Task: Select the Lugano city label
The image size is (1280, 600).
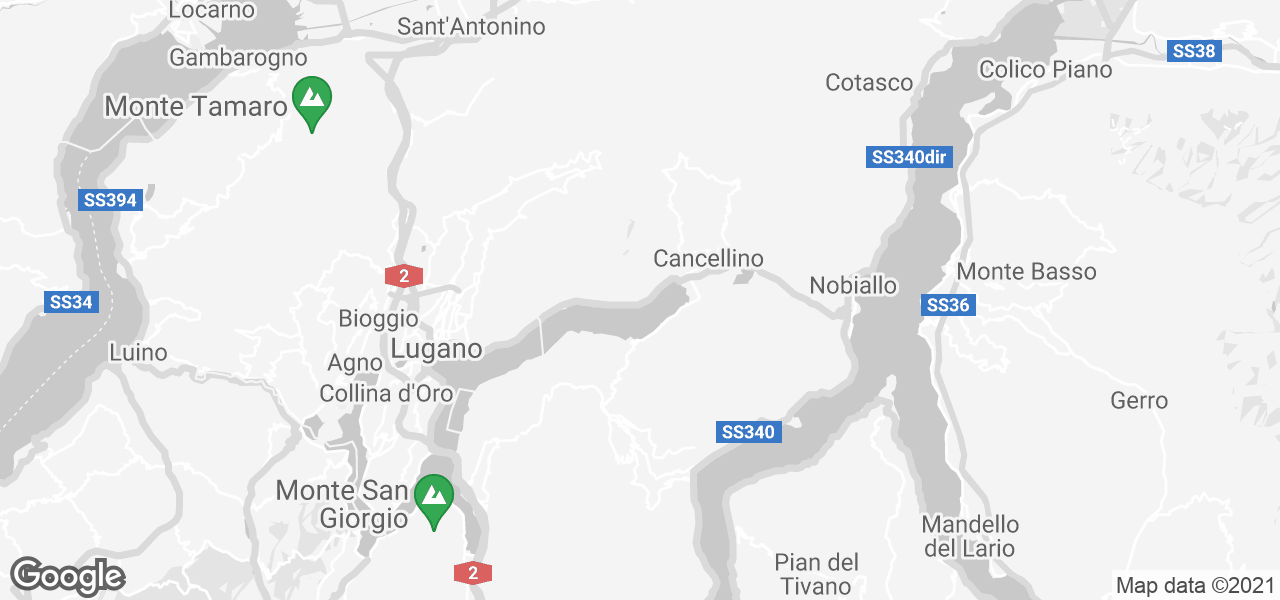Action: [x=437, y=349]
